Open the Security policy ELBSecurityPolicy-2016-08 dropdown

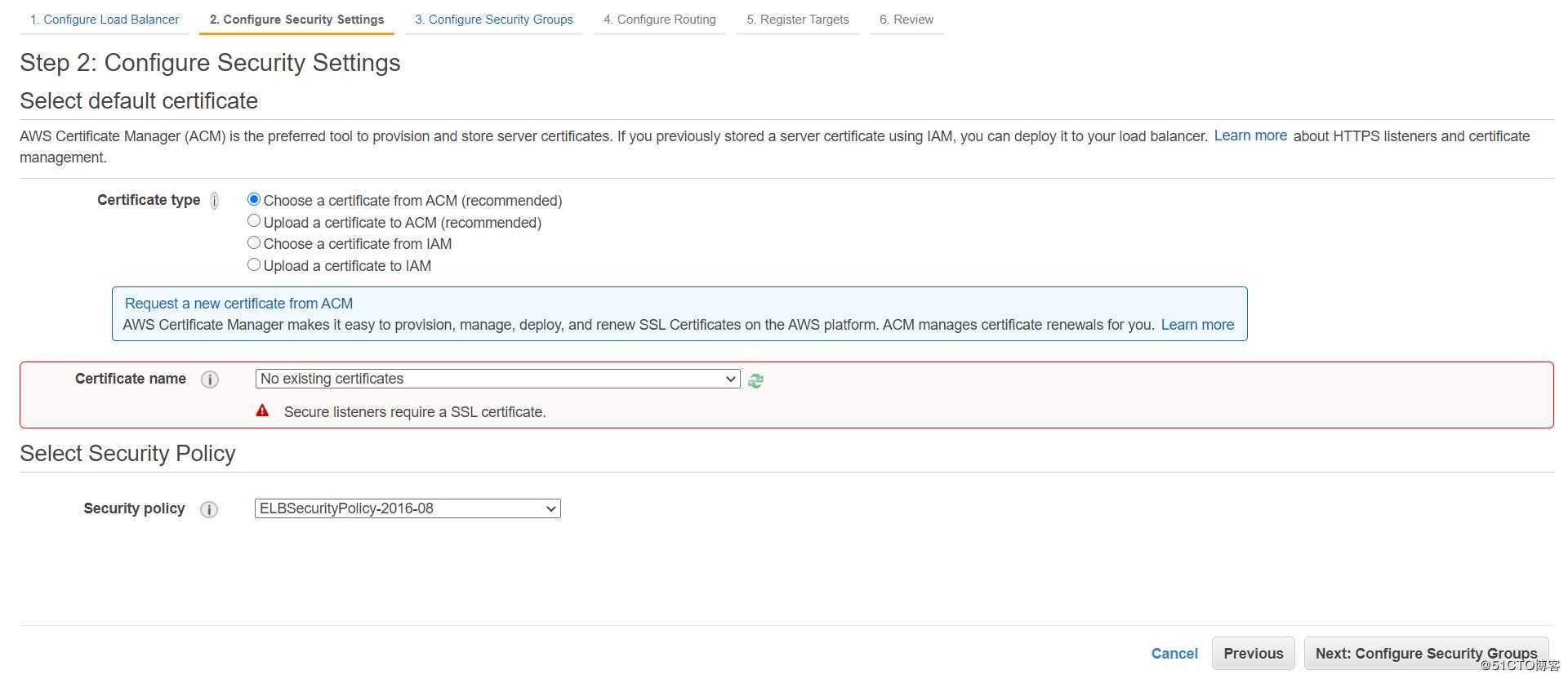[x=408, y=508]
